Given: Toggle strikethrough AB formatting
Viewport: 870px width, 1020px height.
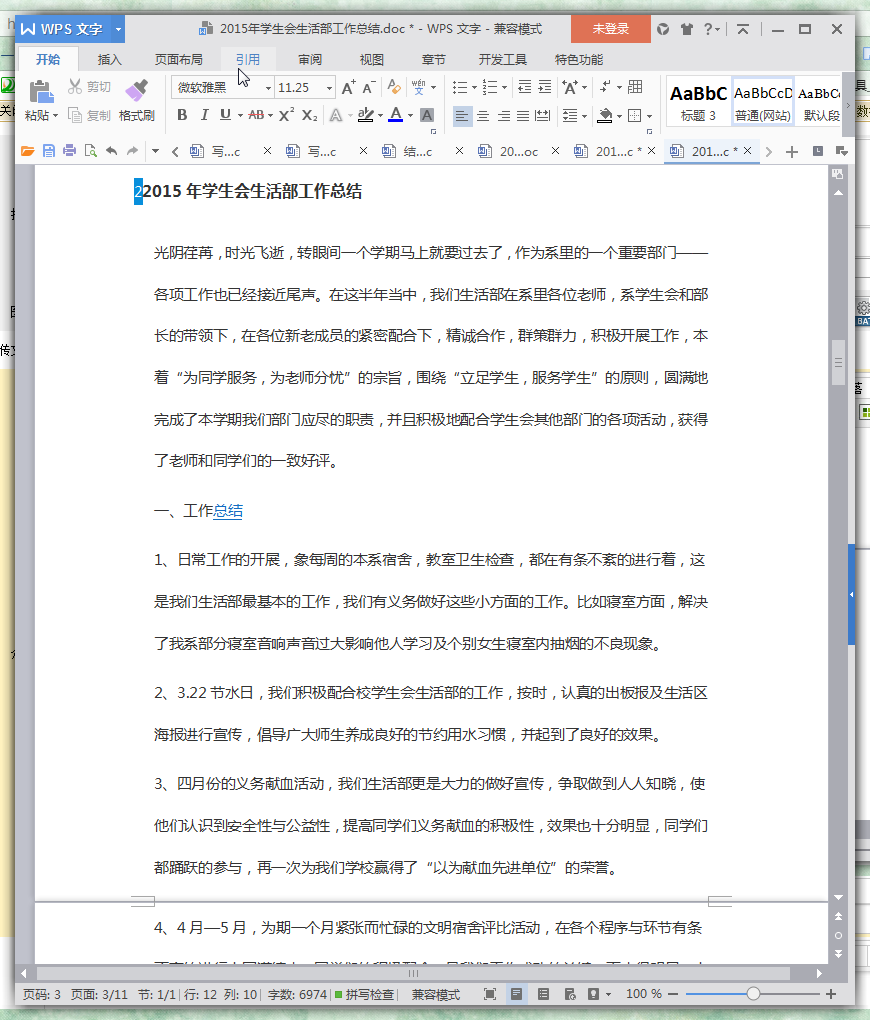Looking at the screenshot, I should point(256,115).
